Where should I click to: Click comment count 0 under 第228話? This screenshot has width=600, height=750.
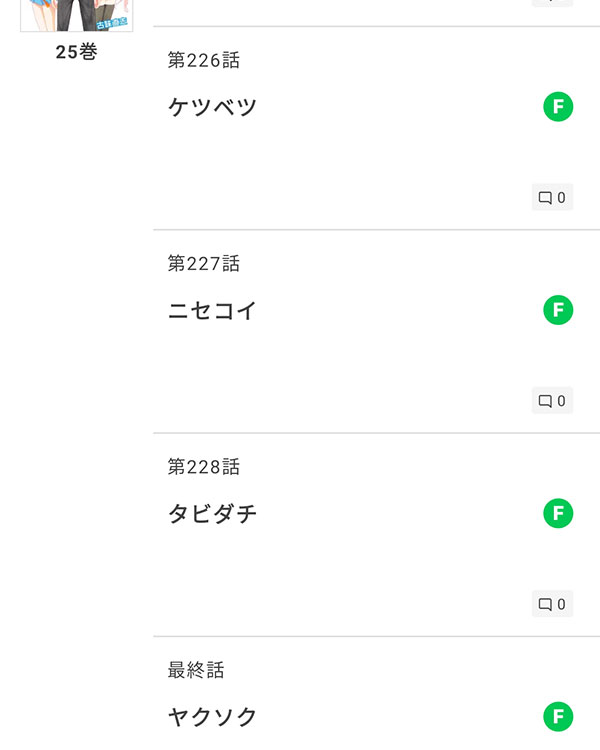click(561, 604)
